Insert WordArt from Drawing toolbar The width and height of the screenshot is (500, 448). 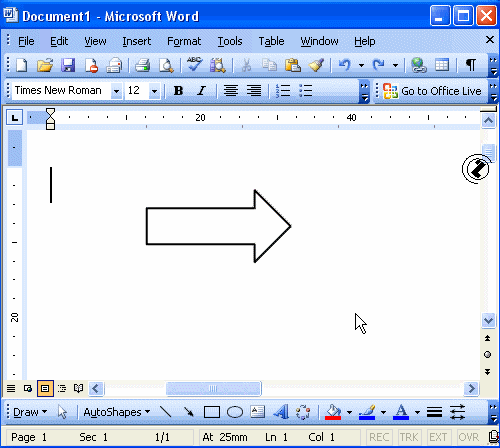pyautogui.click(x=281, y=412)
